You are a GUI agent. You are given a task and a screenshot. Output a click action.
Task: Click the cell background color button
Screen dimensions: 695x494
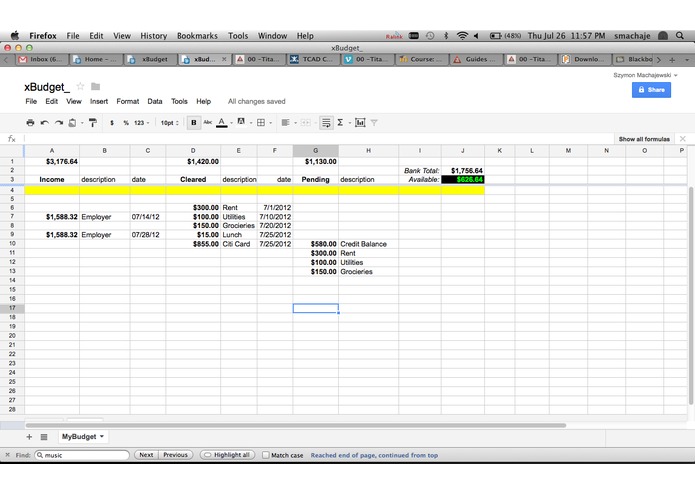241,122
